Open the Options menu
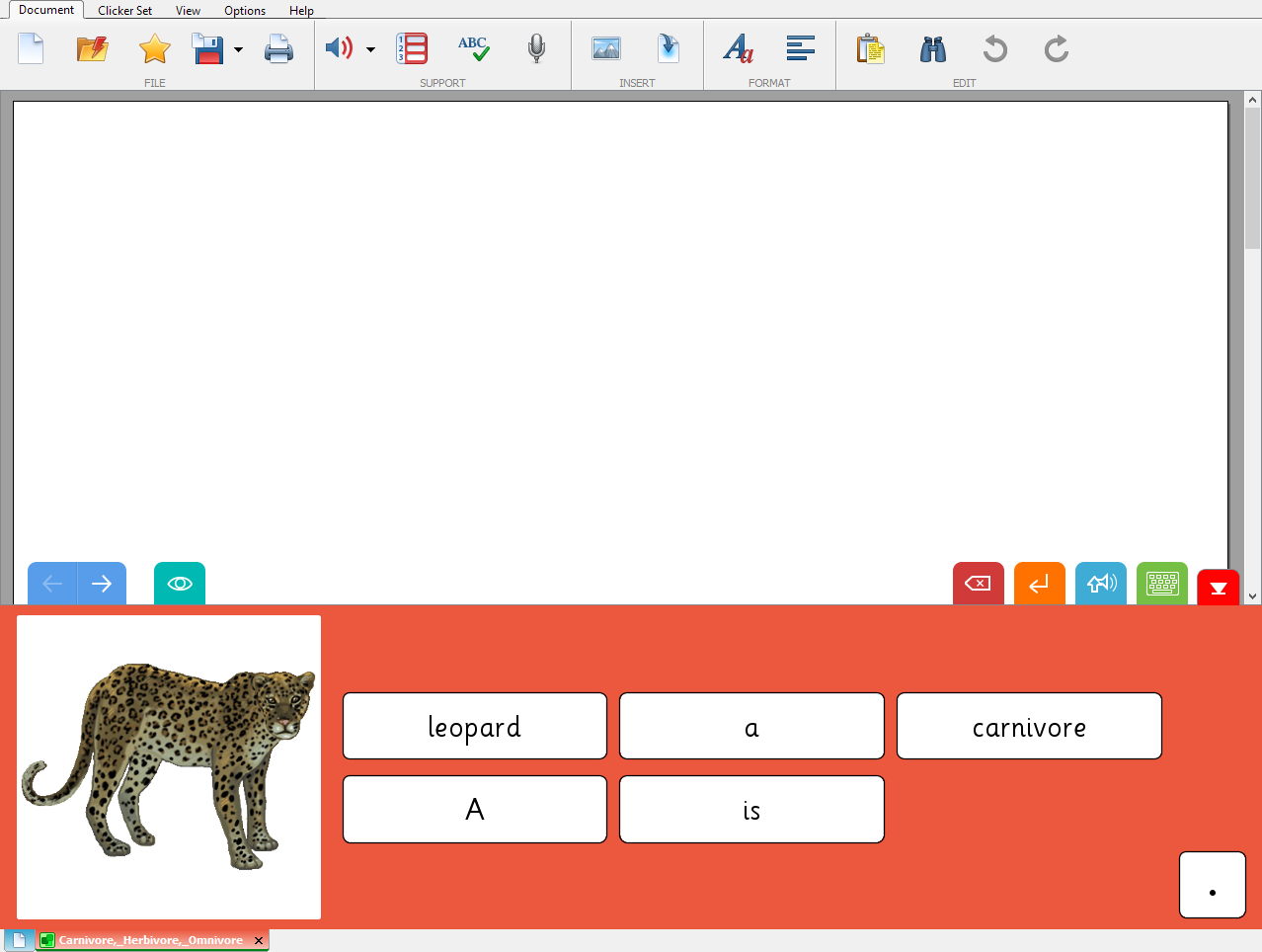Screen dimensions: 1262x952 click(245, 11)
